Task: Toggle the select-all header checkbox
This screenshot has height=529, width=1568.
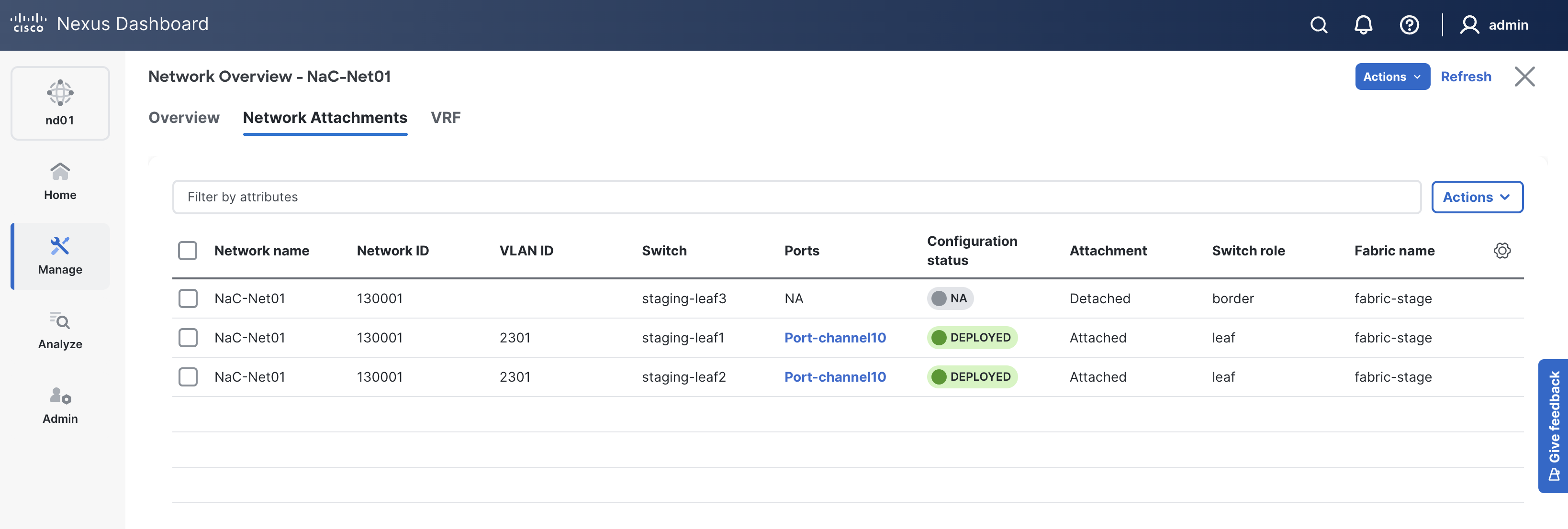Action: pos(188,251)
